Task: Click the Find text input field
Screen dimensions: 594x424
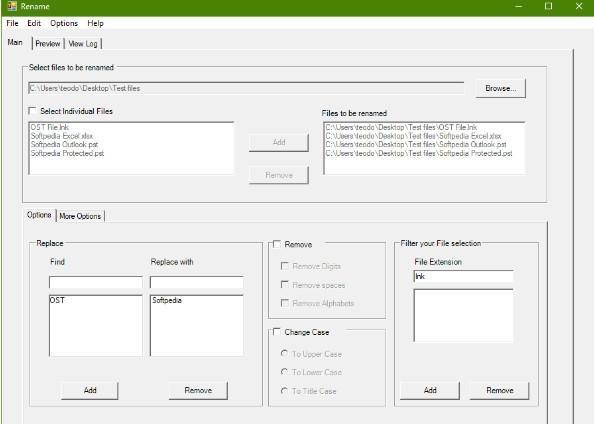Action: pyautogui.click(x=96, y=282)
